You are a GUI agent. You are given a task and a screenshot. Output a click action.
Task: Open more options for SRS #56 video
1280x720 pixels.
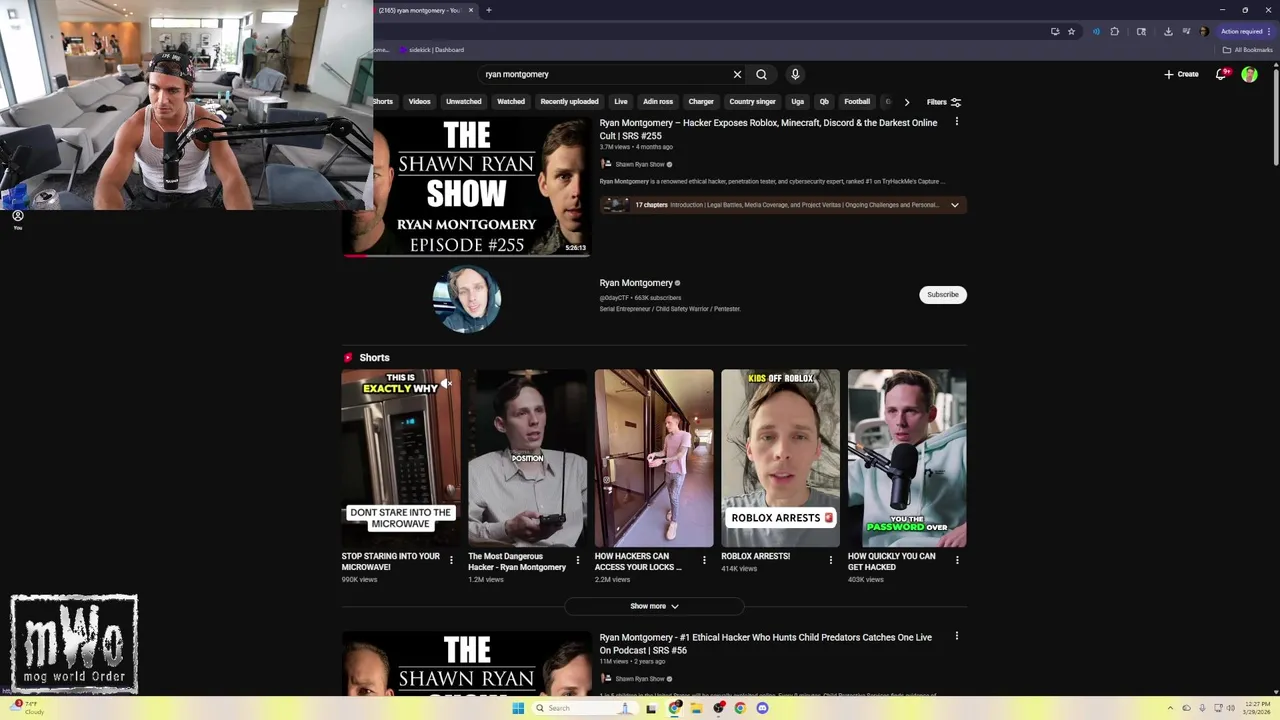[x=957, y=636]
